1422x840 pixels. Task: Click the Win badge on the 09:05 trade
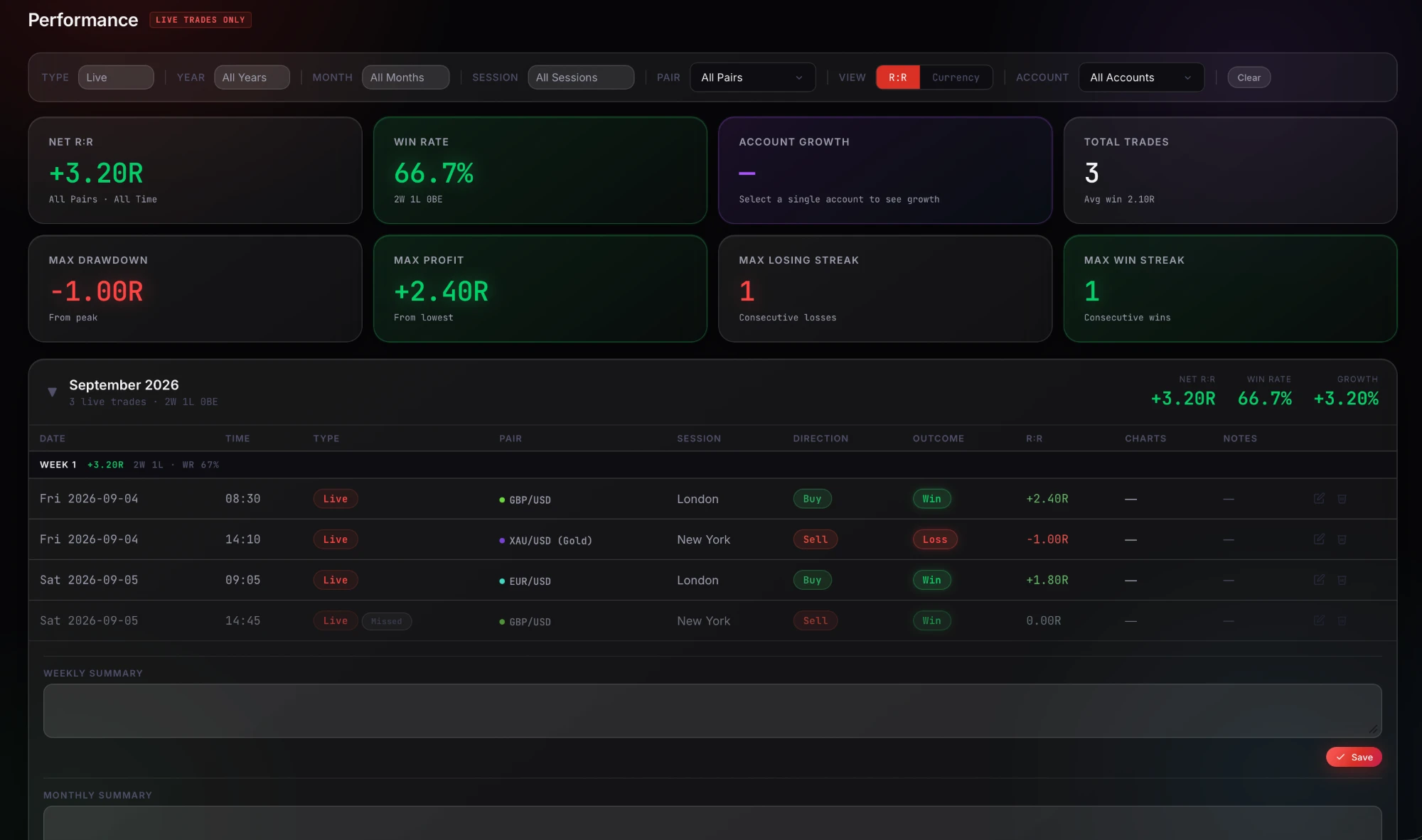click(931, 580)
